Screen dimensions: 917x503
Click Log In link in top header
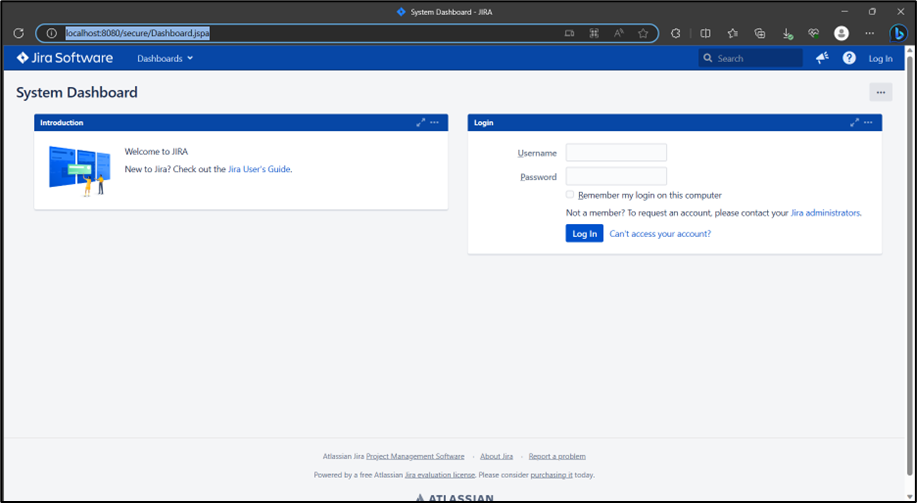click(x=880, y=58)
